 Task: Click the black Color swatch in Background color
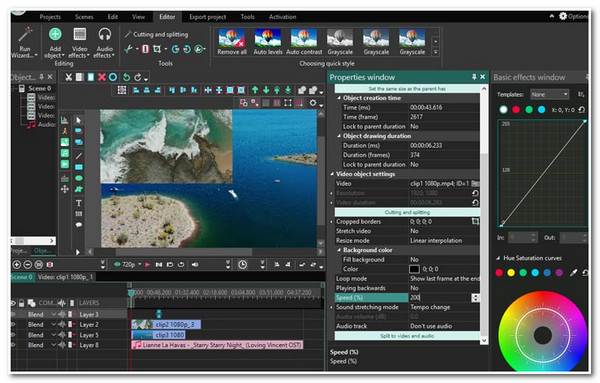coord(414,269)
